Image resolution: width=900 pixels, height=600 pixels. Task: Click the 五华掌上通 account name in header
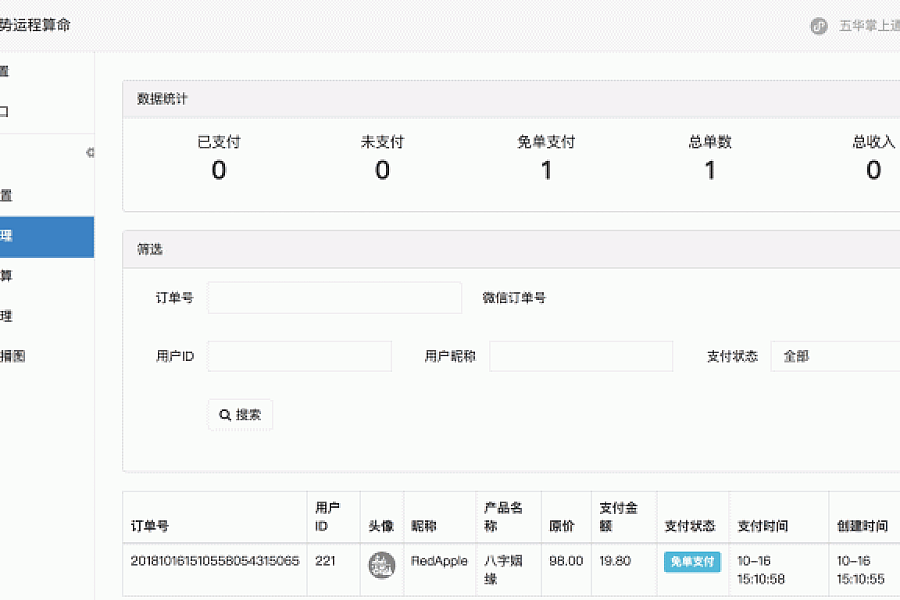(868, 26)
